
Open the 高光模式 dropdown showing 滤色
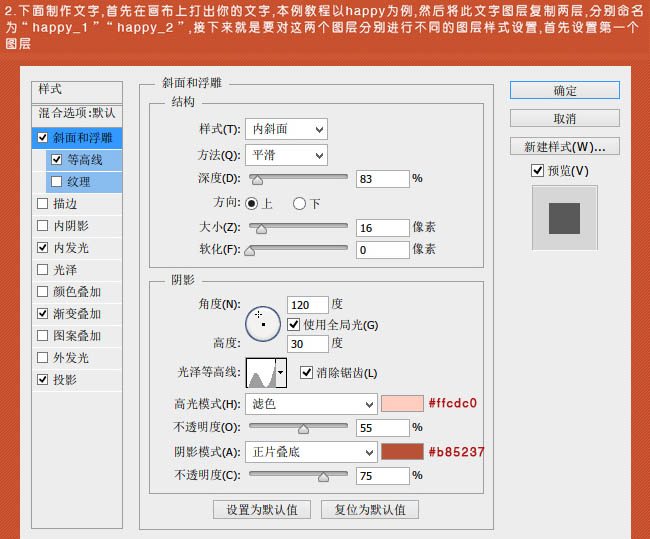click(x=311, y=404)
